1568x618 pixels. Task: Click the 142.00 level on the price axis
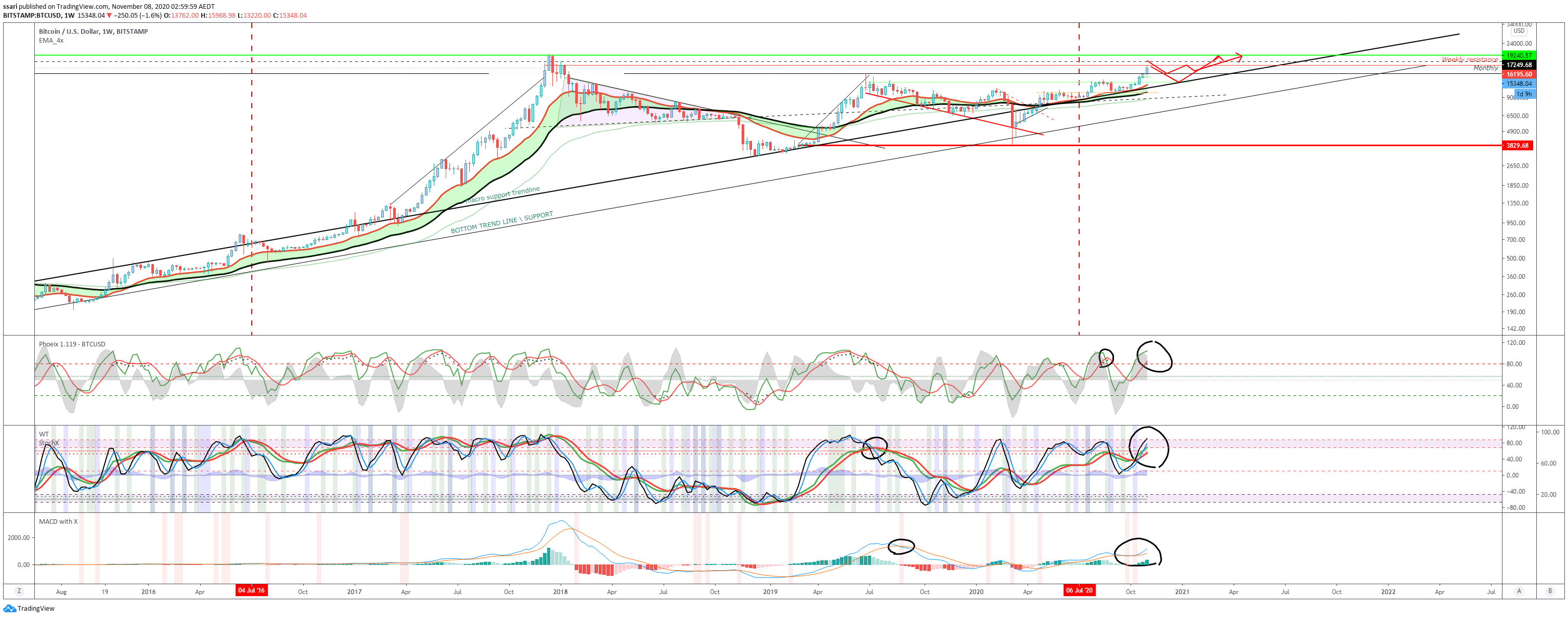(x=1517, y=329)
